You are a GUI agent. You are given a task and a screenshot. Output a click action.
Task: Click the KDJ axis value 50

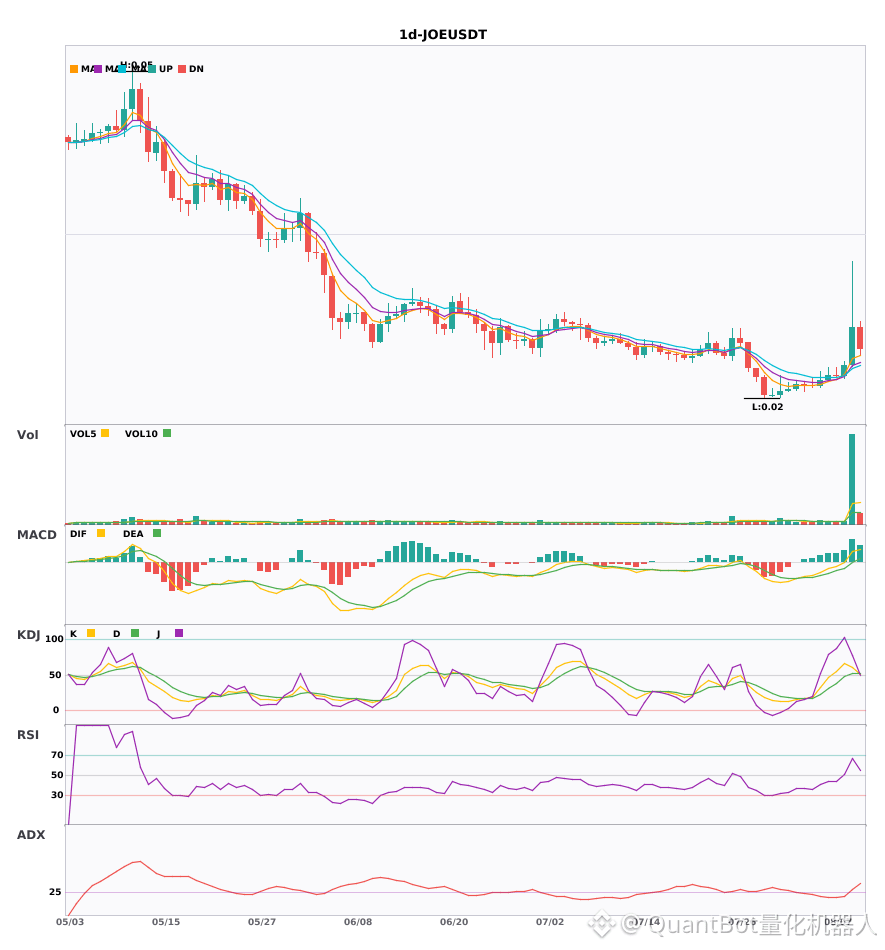tap(55, 675)
